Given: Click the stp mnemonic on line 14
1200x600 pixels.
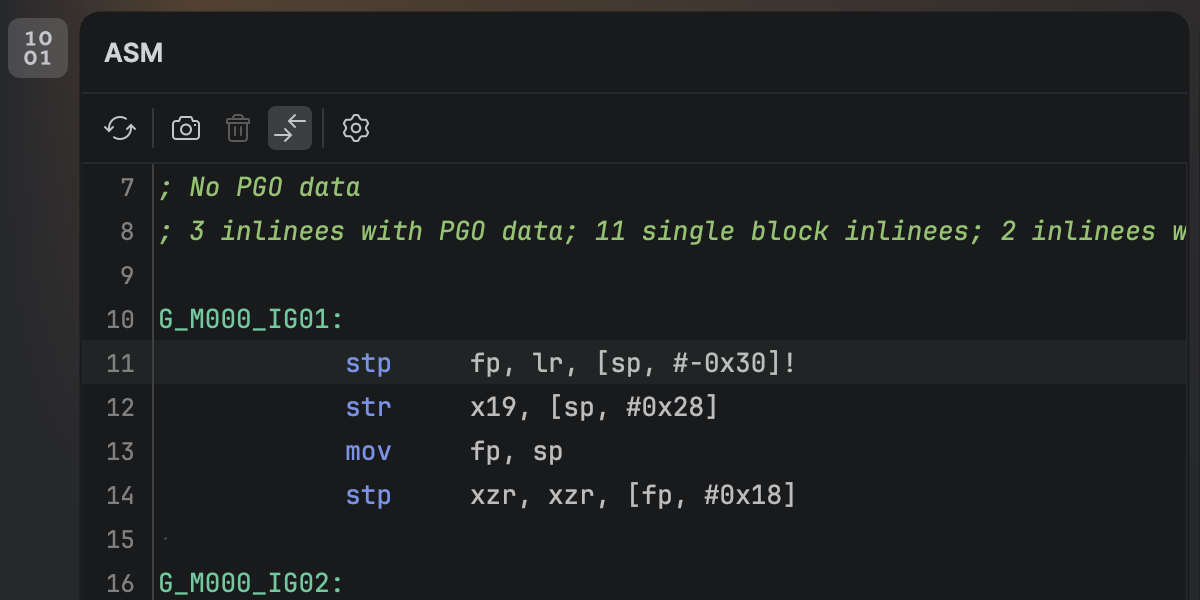Looking at the screenshot, I should tap(368, 495).
